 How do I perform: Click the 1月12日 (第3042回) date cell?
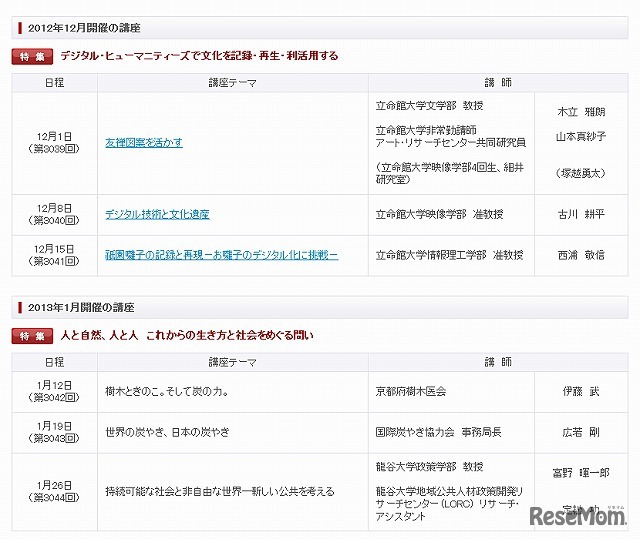pyautogui.click(x=54, y=392)
